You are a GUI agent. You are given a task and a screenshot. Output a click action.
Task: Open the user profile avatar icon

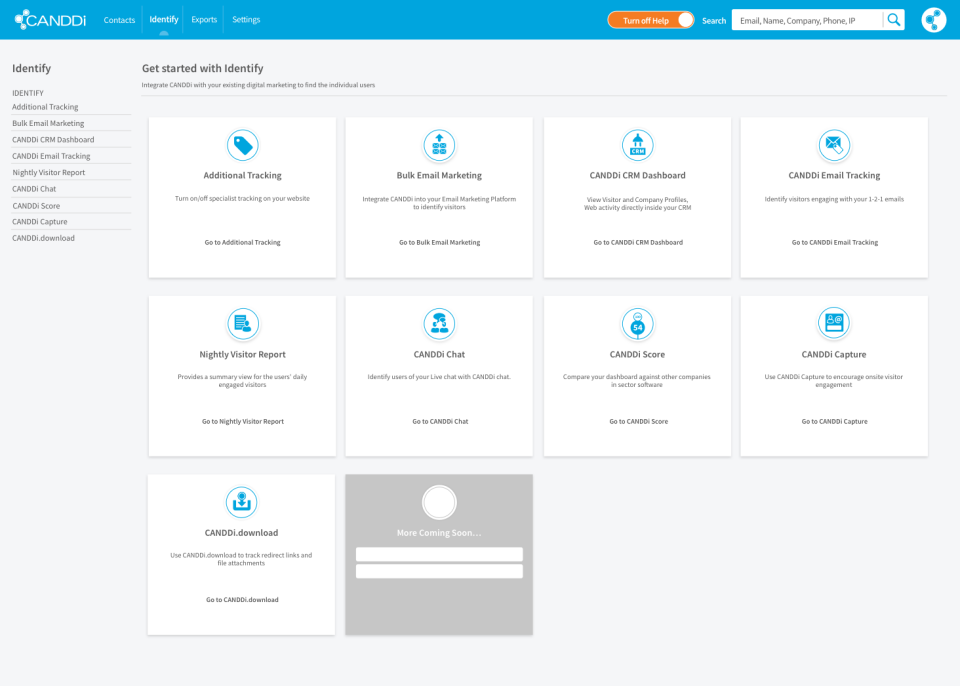(934, 20)
